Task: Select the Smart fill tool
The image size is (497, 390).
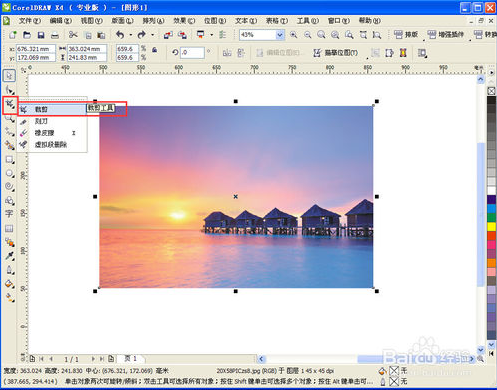Action: tap(9, 145)
